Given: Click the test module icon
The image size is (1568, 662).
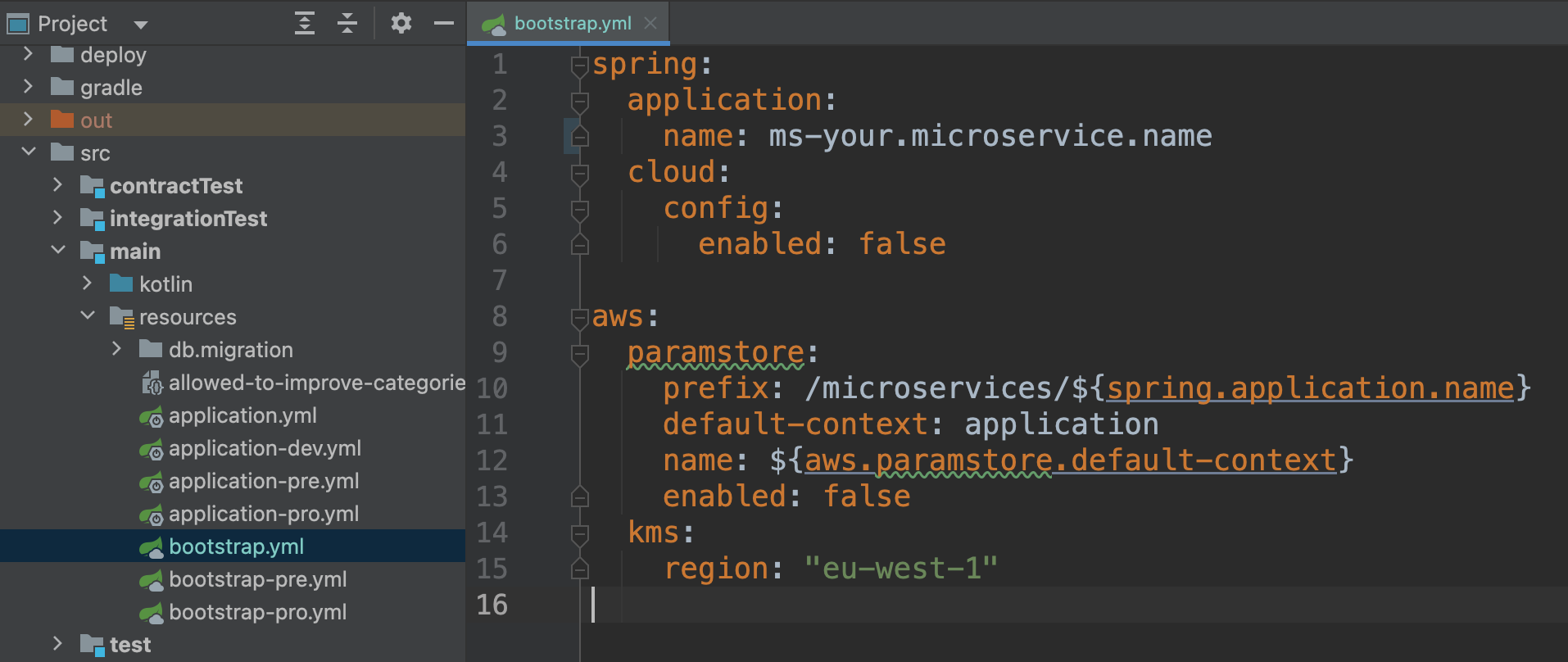Looking at the screenshot, I should pyautogui.click(x=92, y=645).
